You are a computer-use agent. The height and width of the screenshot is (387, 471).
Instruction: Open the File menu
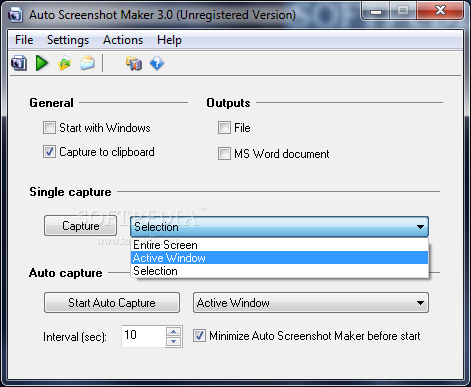click(x=24, y=40)
